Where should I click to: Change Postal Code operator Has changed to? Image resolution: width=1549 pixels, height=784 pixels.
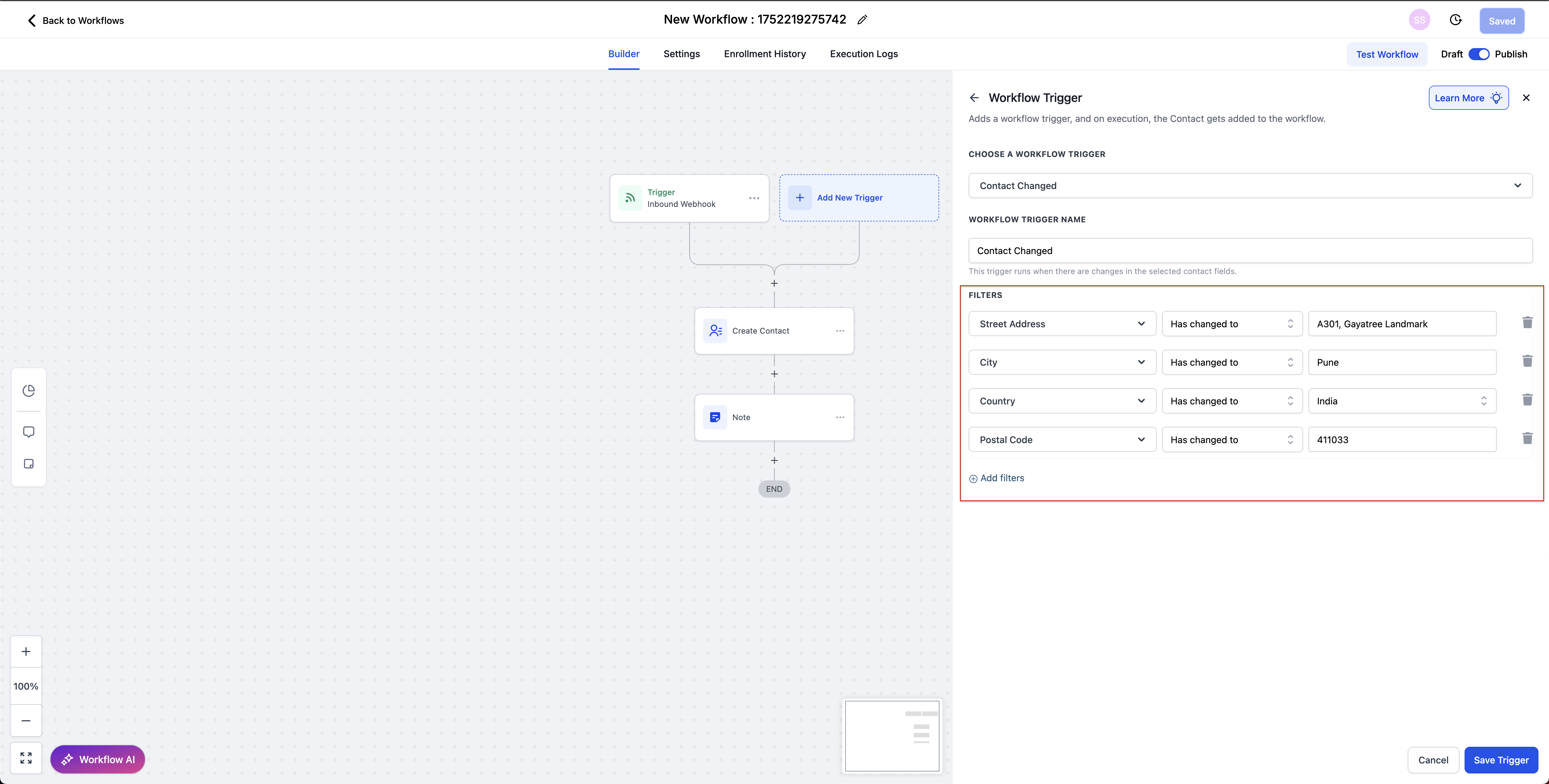[1232, 439]
